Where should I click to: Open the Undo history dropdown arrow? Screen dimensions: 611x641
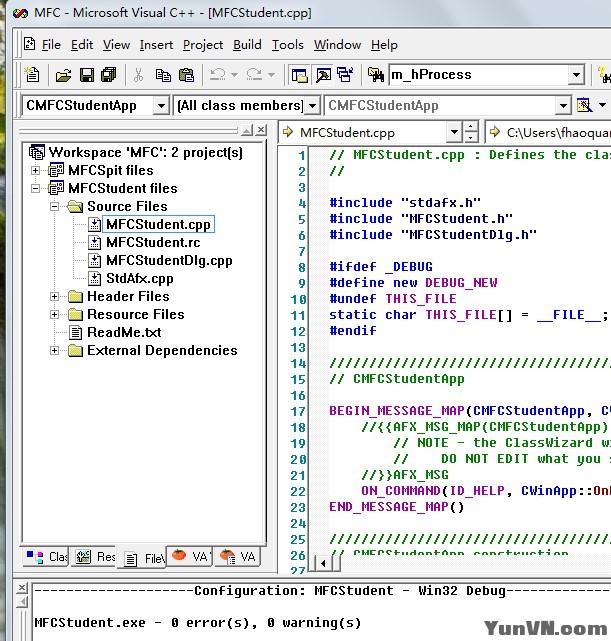pos(235,75)
